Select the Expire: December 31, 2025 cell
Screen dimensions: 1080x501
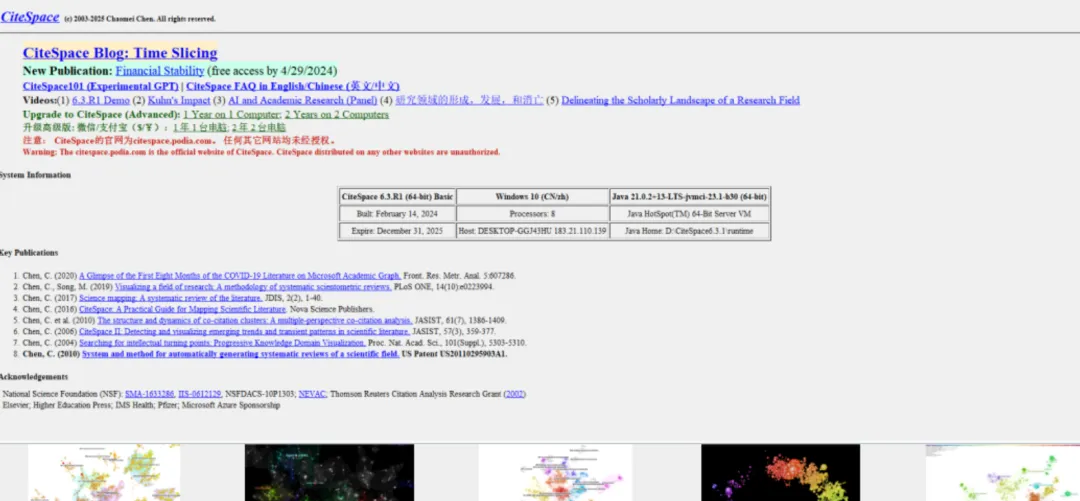(x=397, y=232)
